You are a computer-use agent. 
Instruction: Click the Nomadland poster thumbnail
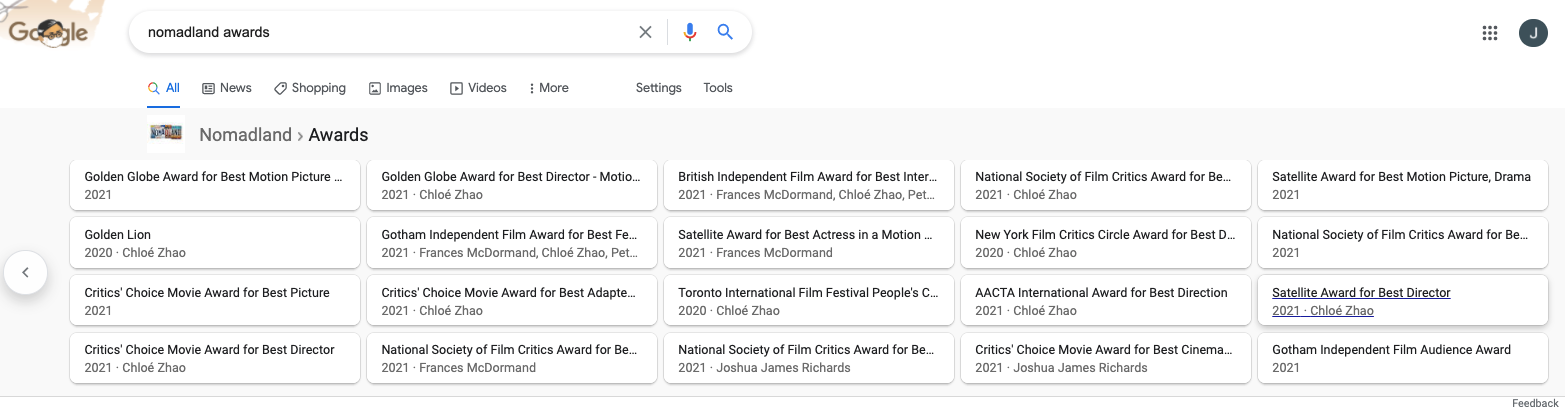point(166,132)
